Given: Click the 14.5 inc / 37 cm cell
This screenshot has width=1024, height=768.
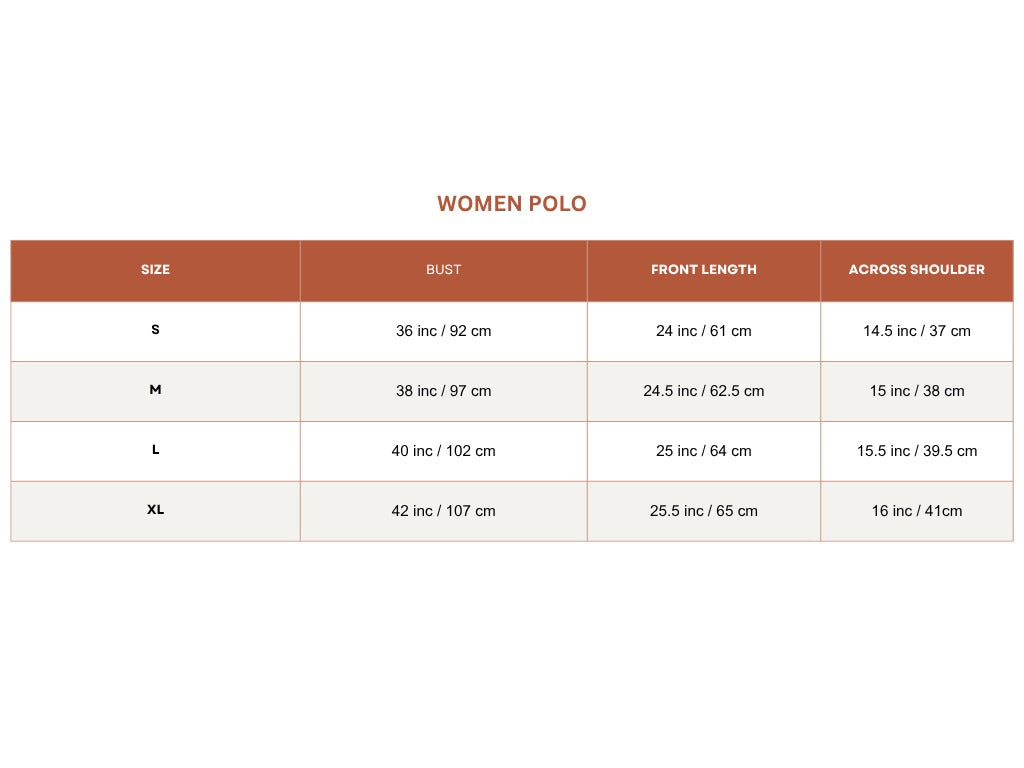Looking at the screenshot, I should point(916,331).
